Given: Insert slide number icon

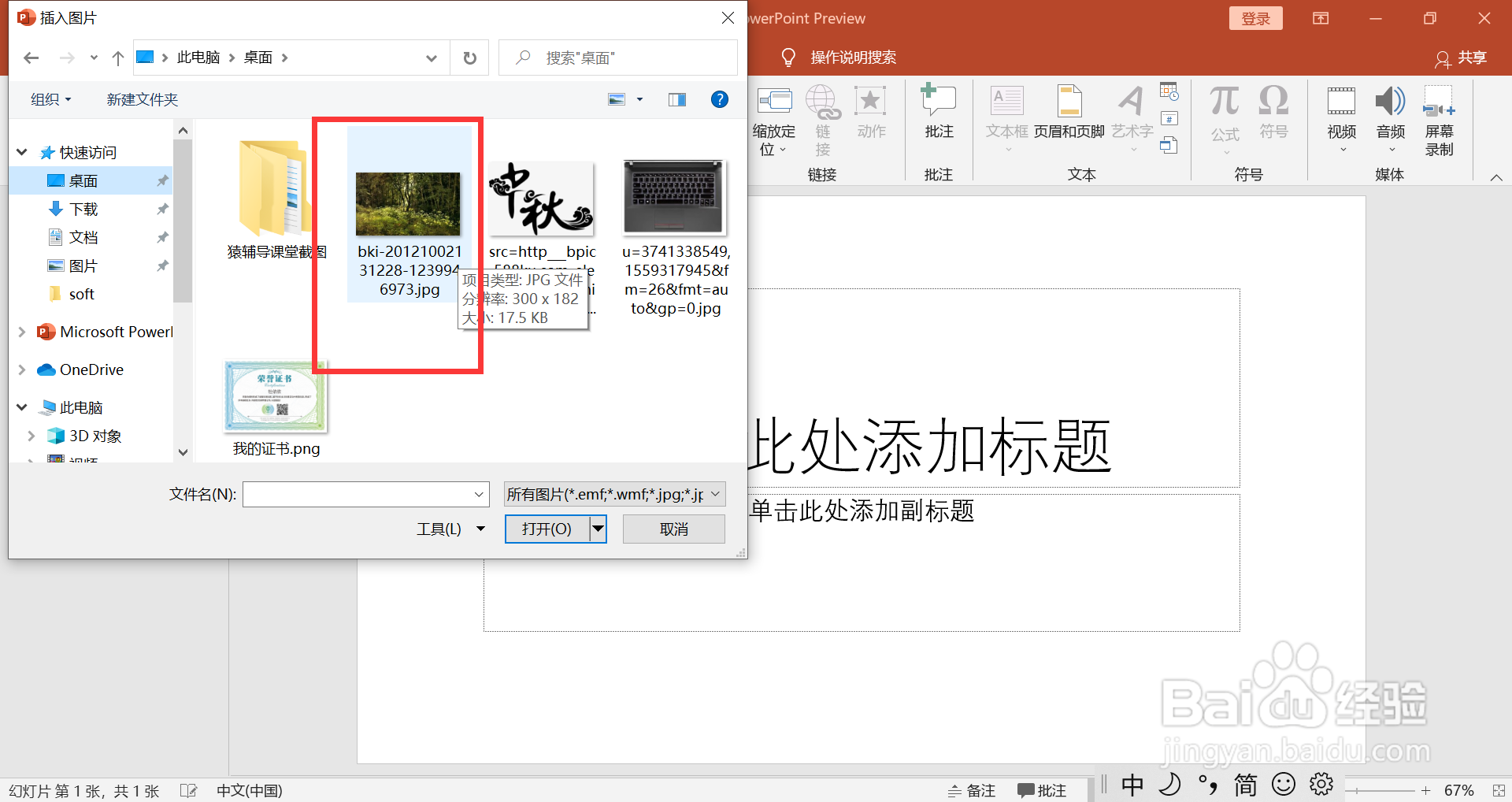Looking at the screenshot, I should tap(1169, 119).
